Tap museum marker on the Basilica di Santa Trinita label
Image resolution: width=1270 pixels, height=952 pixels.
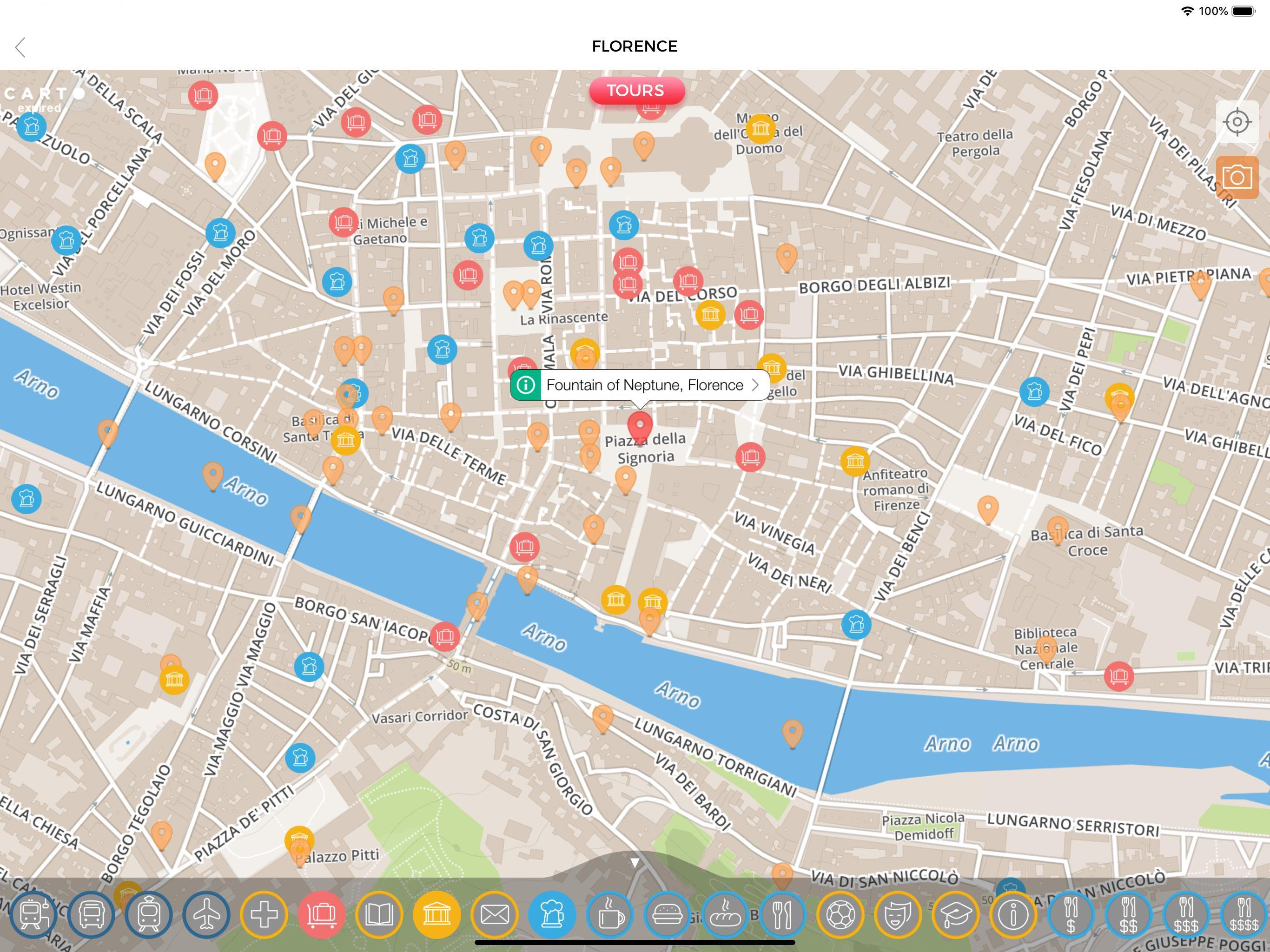point(345,440)
